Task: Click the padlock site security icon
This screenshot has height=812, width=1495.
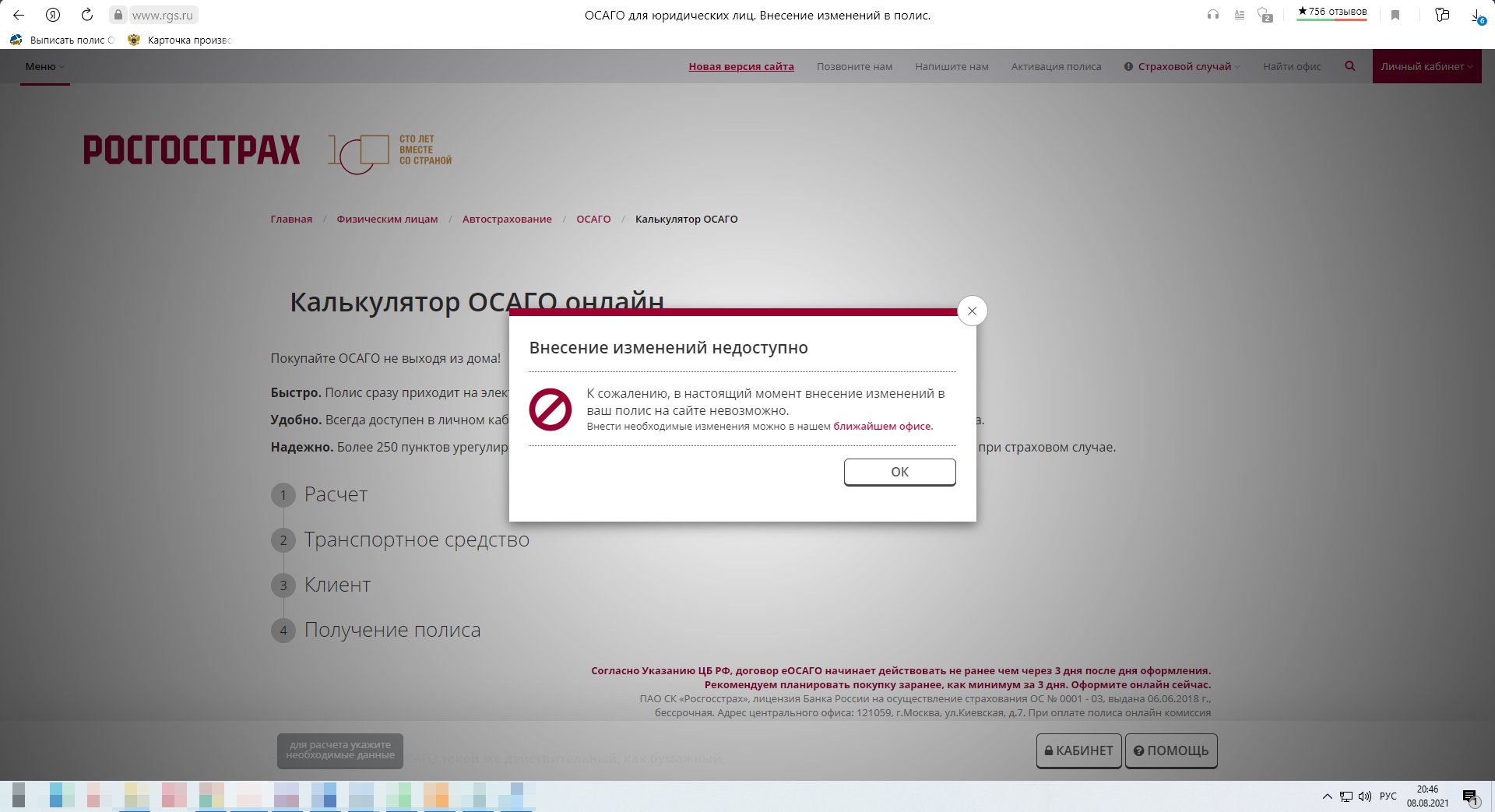Action: tap(118, 15)
